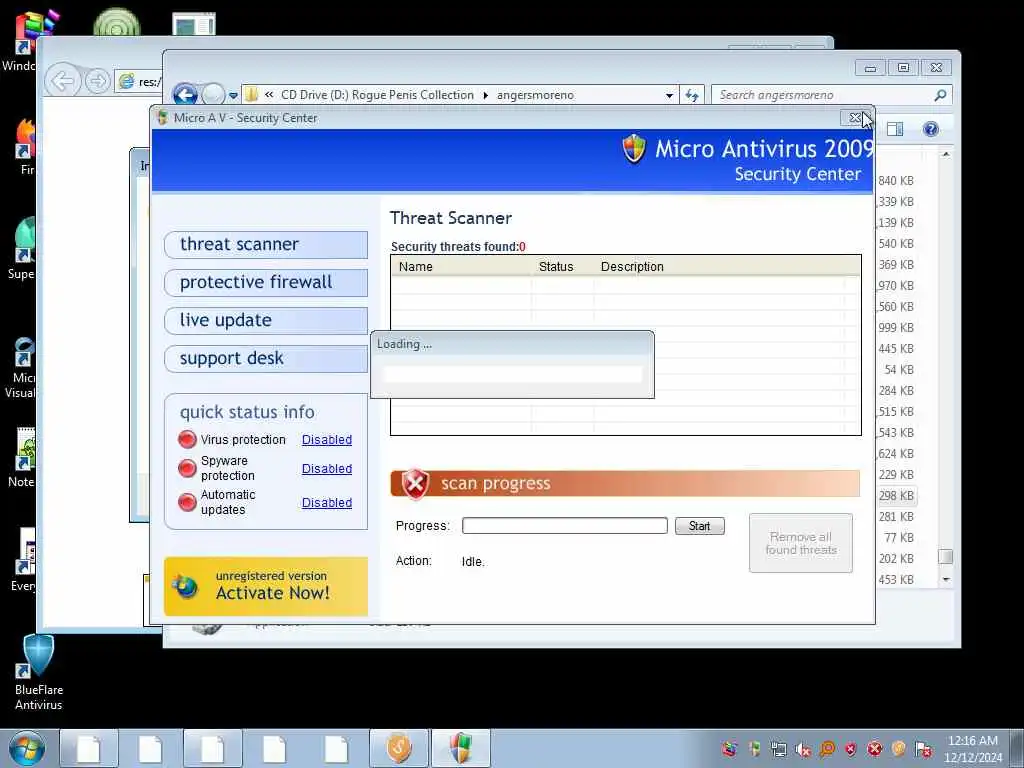
Task: Open the BlueFlare Antivirus desktop shortcut
Action: (x=39, y=673)
